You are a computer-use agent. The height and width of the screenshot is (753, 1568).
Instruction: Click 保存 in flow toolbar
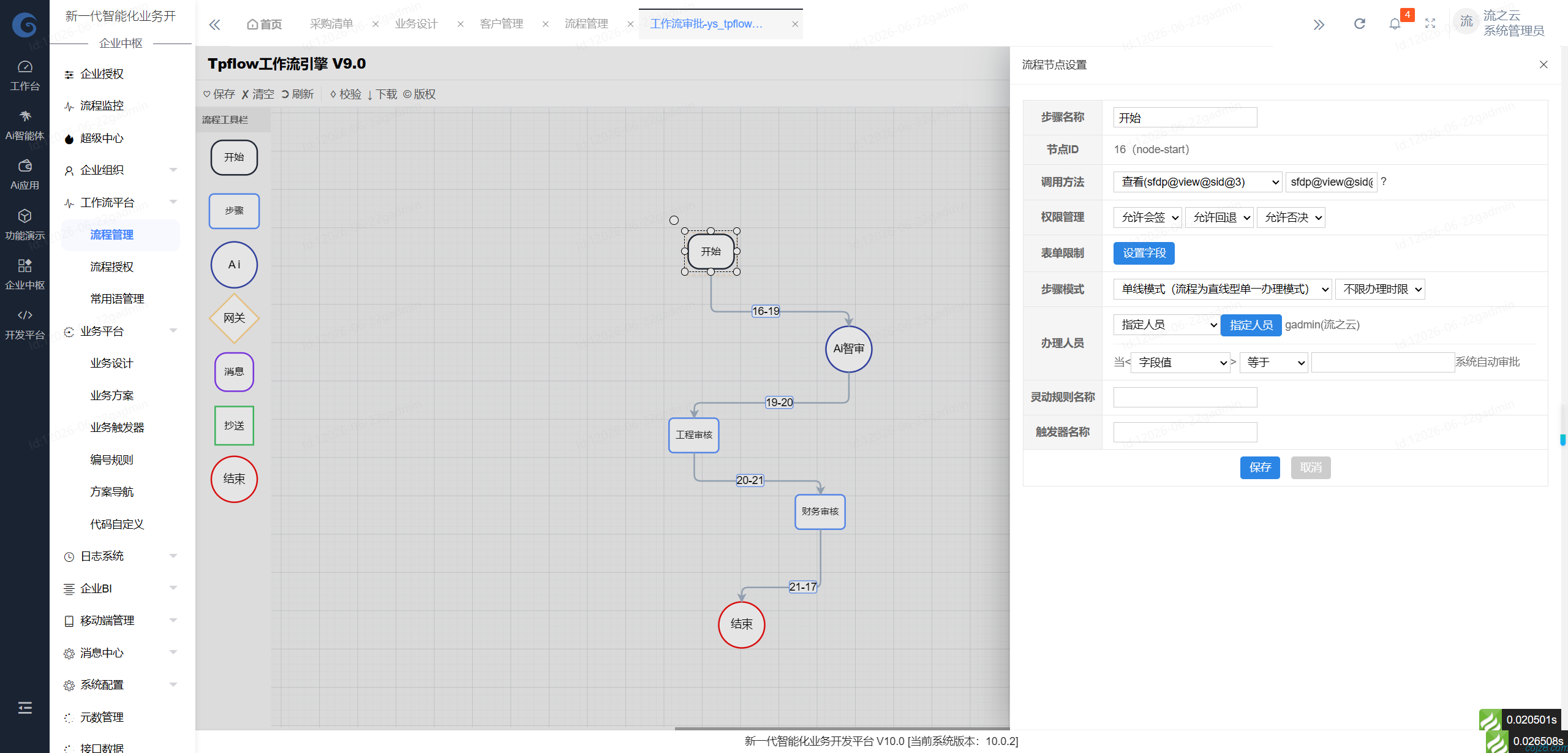click(219, 94)
